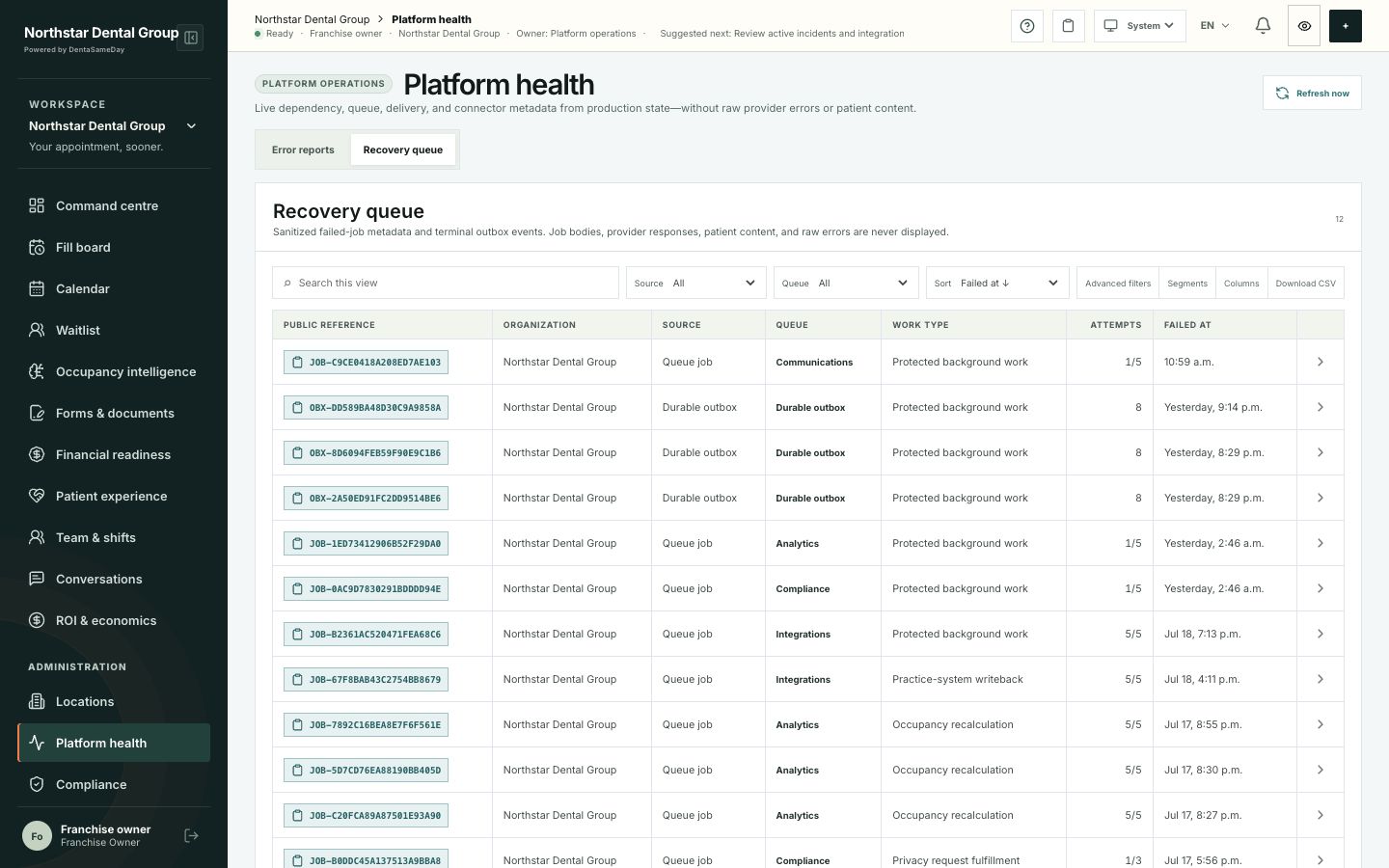Copy reference OBX-2A50ED91FC2DD9514BE6
Viewport: 1389px width, 868px height.
[366, 499]
